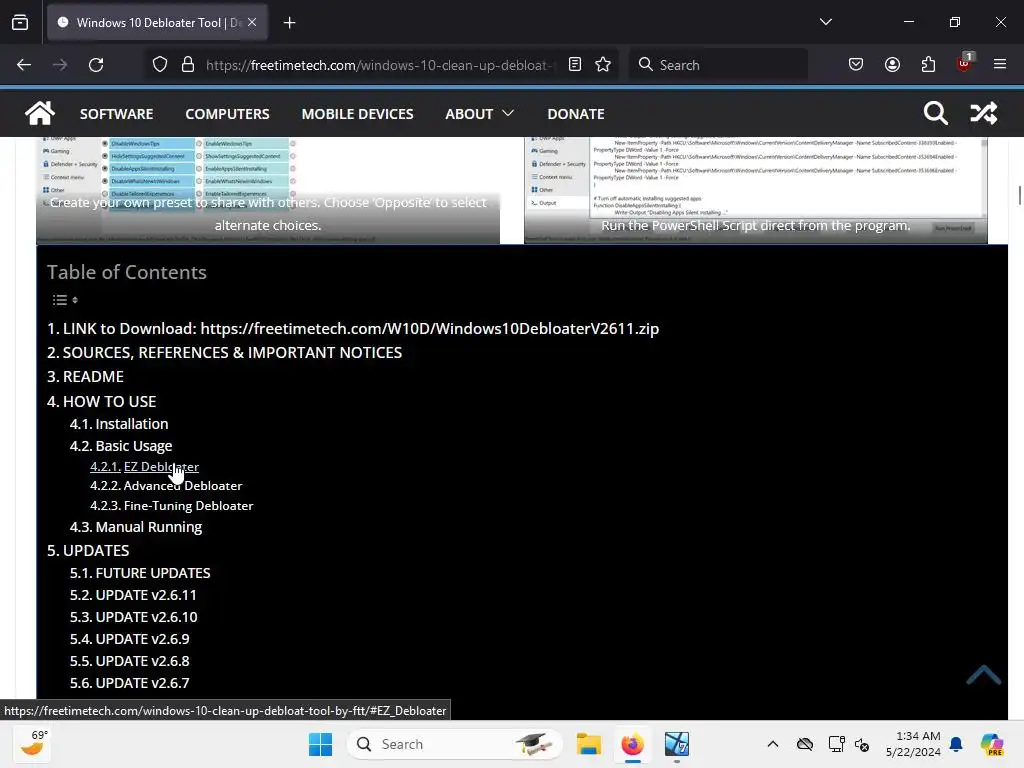
Task: Follow the 4.2.1 EZ Debloater link
Action: 144,467
